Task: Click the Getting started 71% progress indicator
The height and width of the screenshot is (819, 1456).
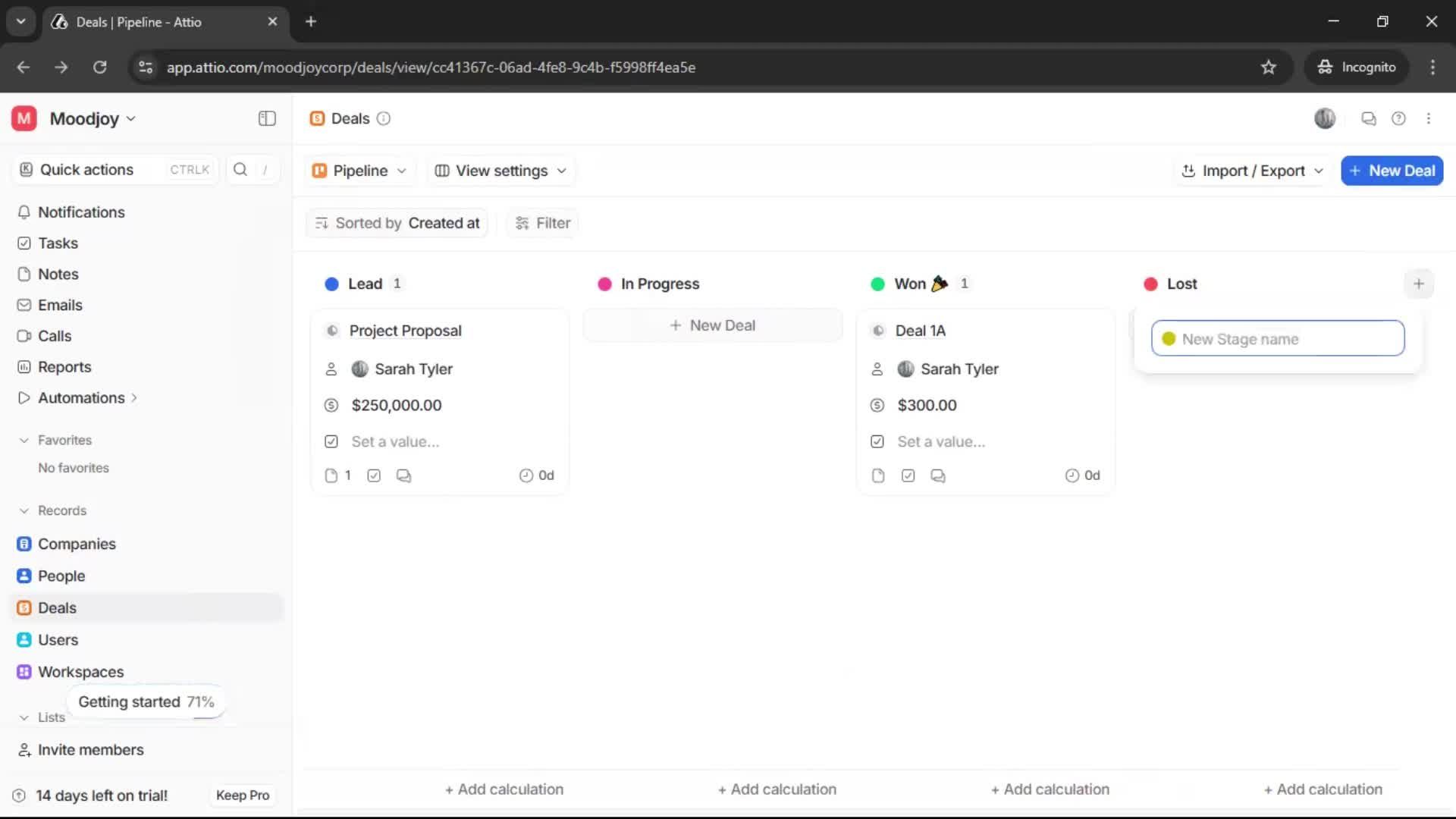Action: [x=146, y=701]
